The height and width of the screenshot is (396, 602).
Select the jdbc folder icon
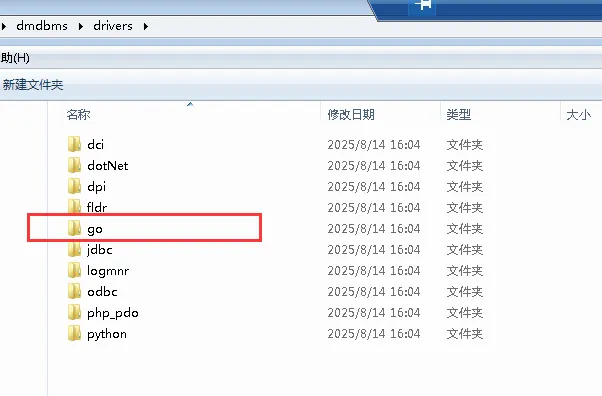(74, 249)
